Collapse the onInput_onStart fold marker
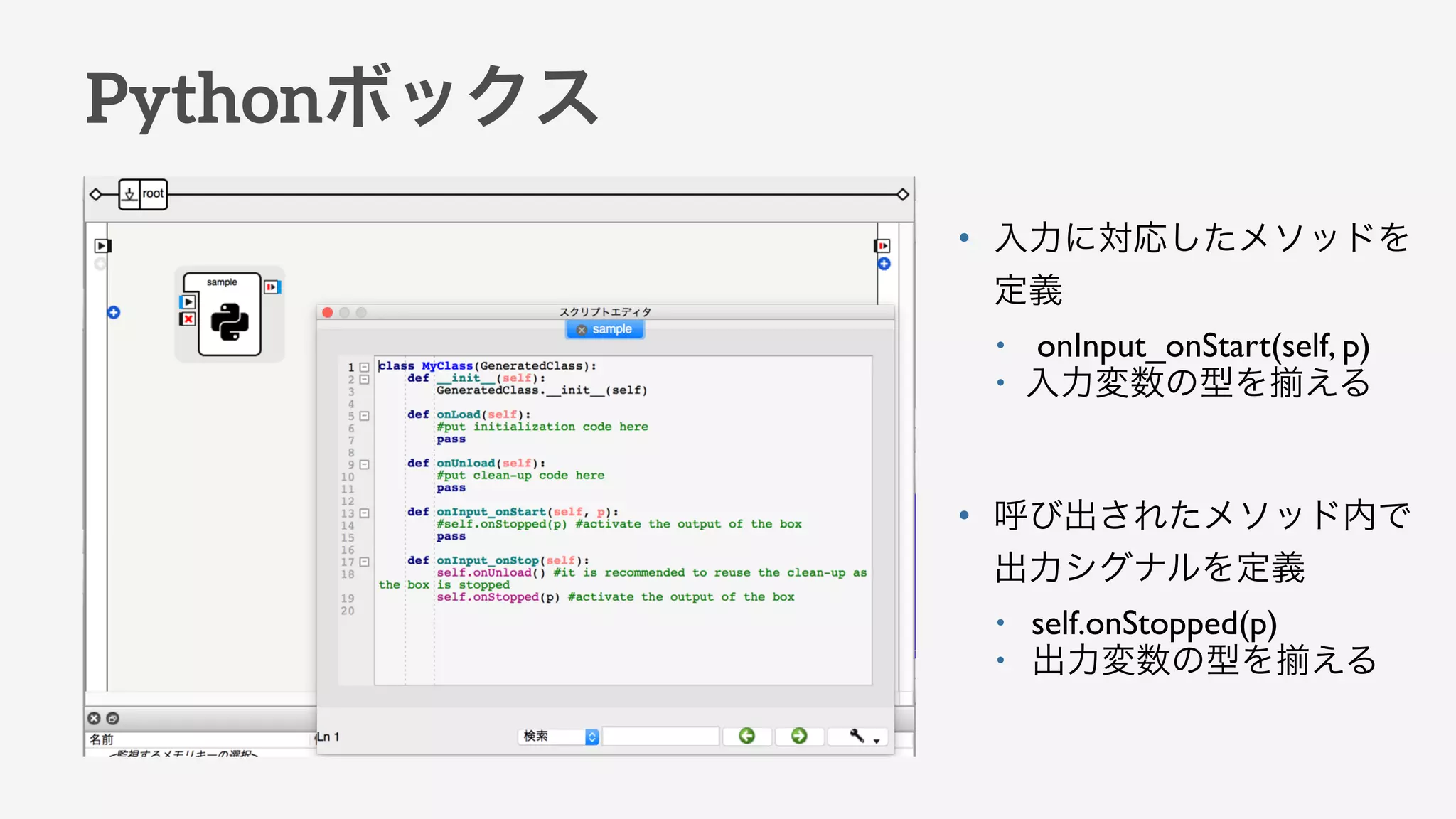The width and height of the screenshot is (1456, 819). pos(364,513)
